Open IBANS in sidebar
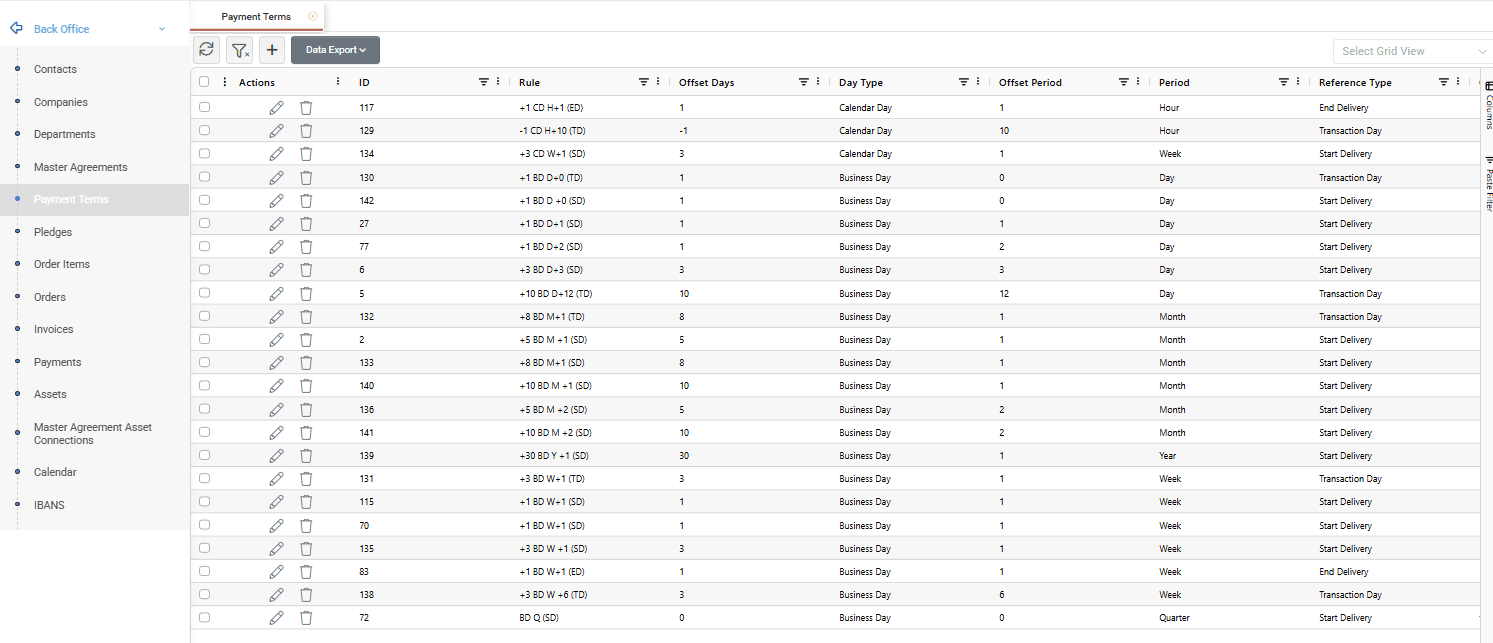 (49, 505)
